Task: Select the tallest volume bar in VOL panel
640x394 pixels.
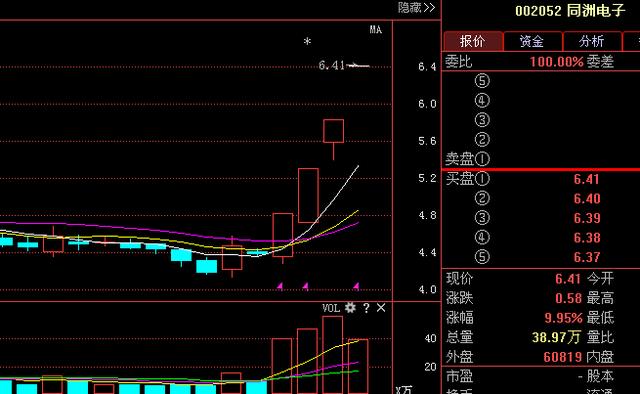Action: pyautogui.click(x=333, y=355)
